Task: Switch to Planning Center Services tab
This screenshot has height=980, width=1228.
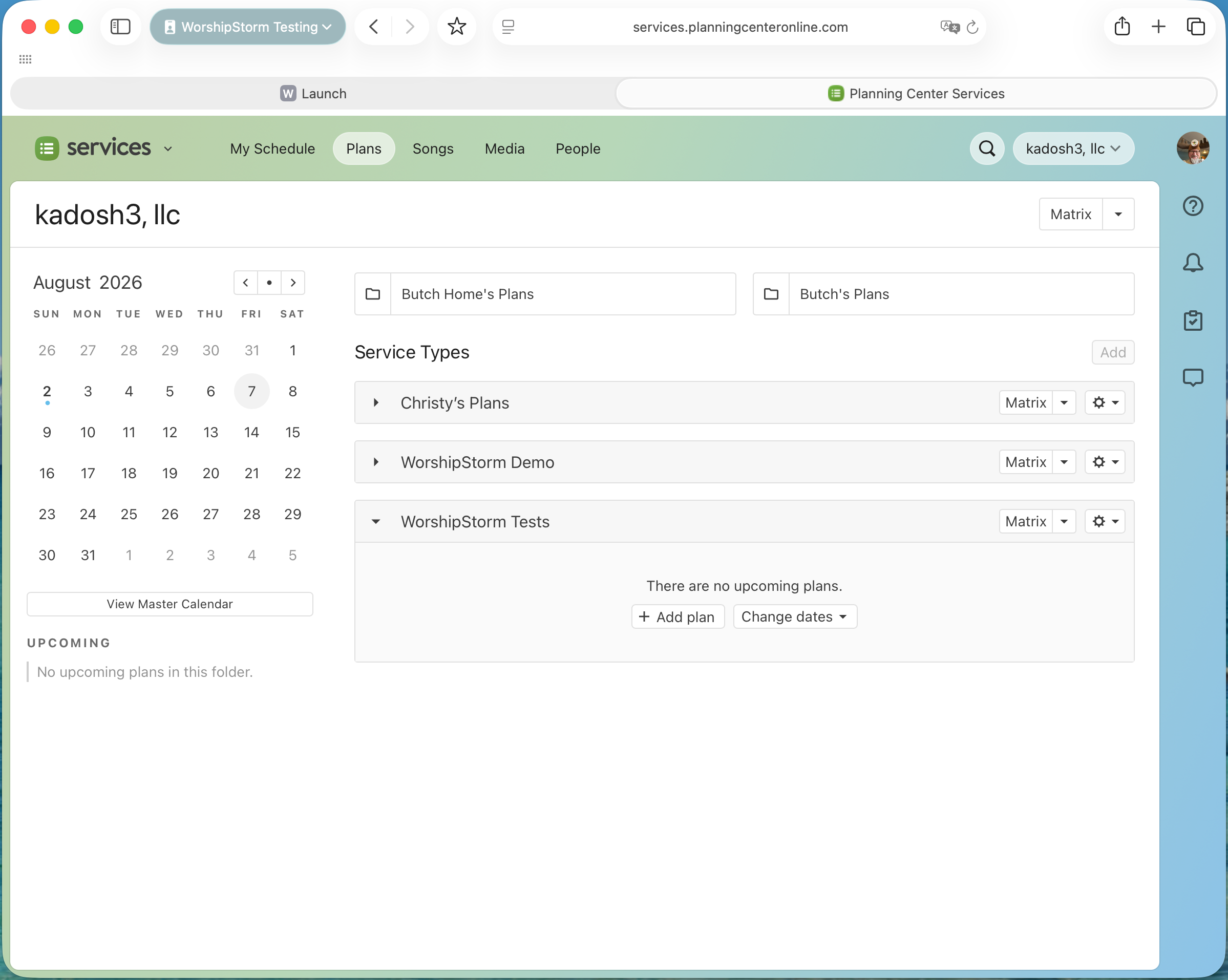Action: [x=916, y=93]
